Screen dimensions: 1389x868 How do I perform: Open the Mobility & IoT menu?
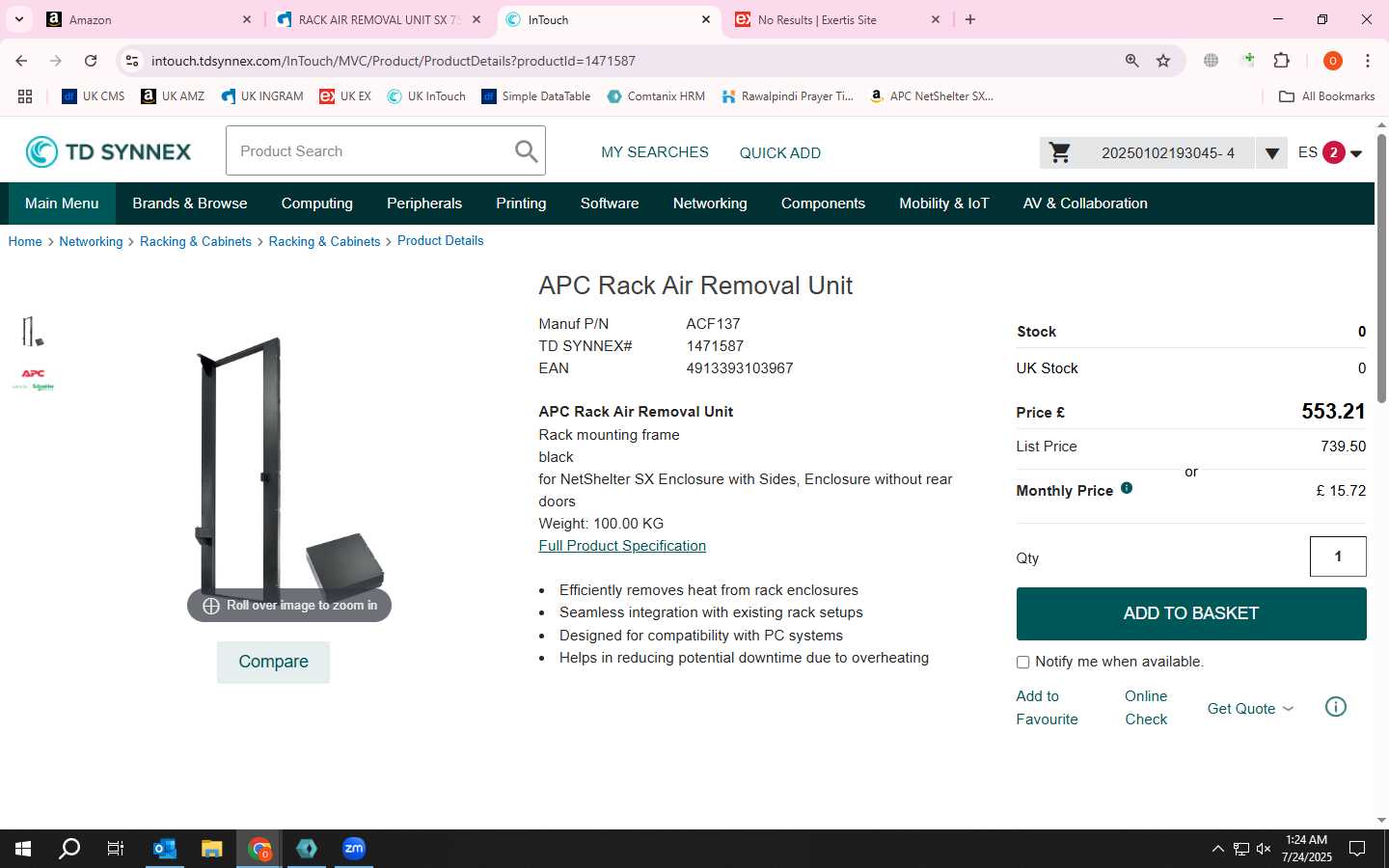(x=944, y=203)
